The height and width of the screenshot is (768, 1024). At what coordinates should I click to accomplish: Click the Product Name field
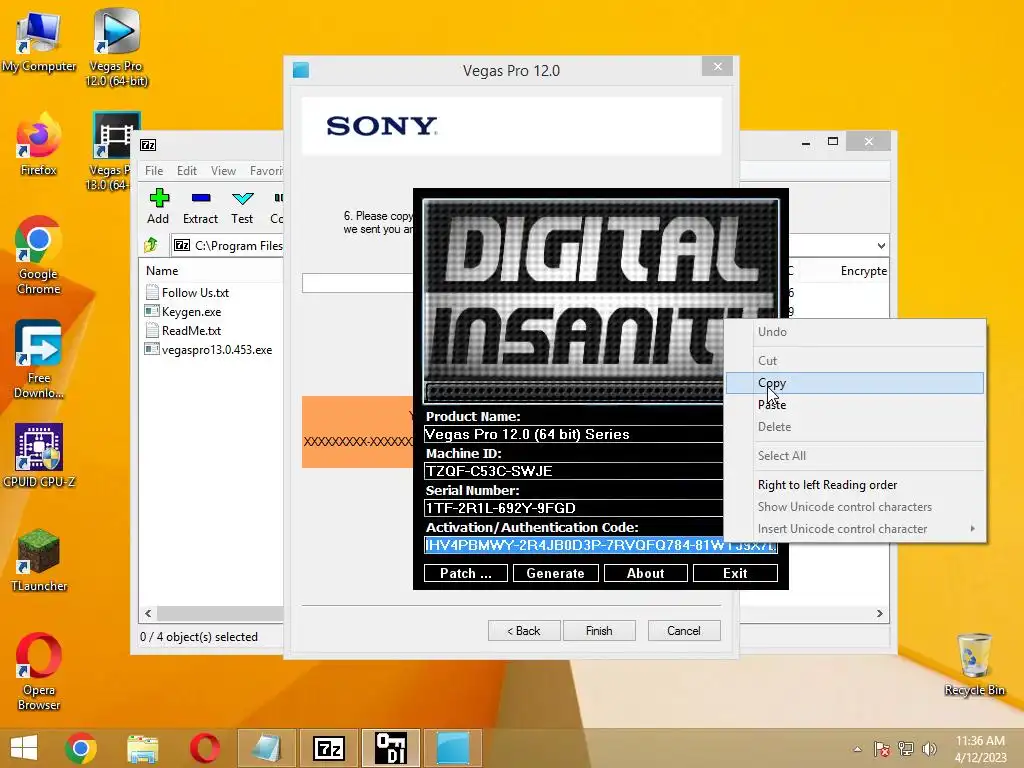[573, 434]
